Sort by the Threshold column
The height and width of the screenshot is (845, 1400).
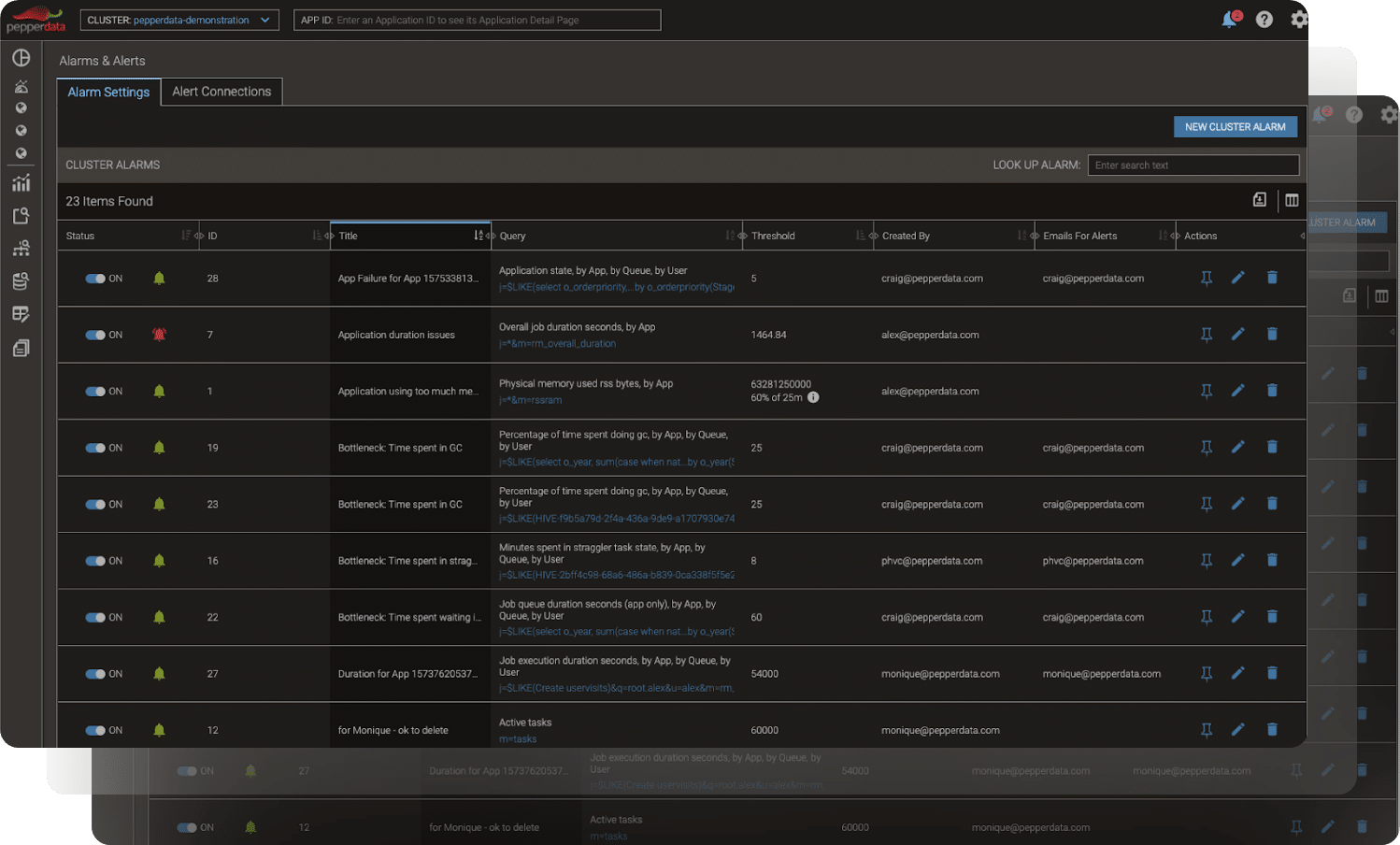pyautogui.click(x=861, y=236)
